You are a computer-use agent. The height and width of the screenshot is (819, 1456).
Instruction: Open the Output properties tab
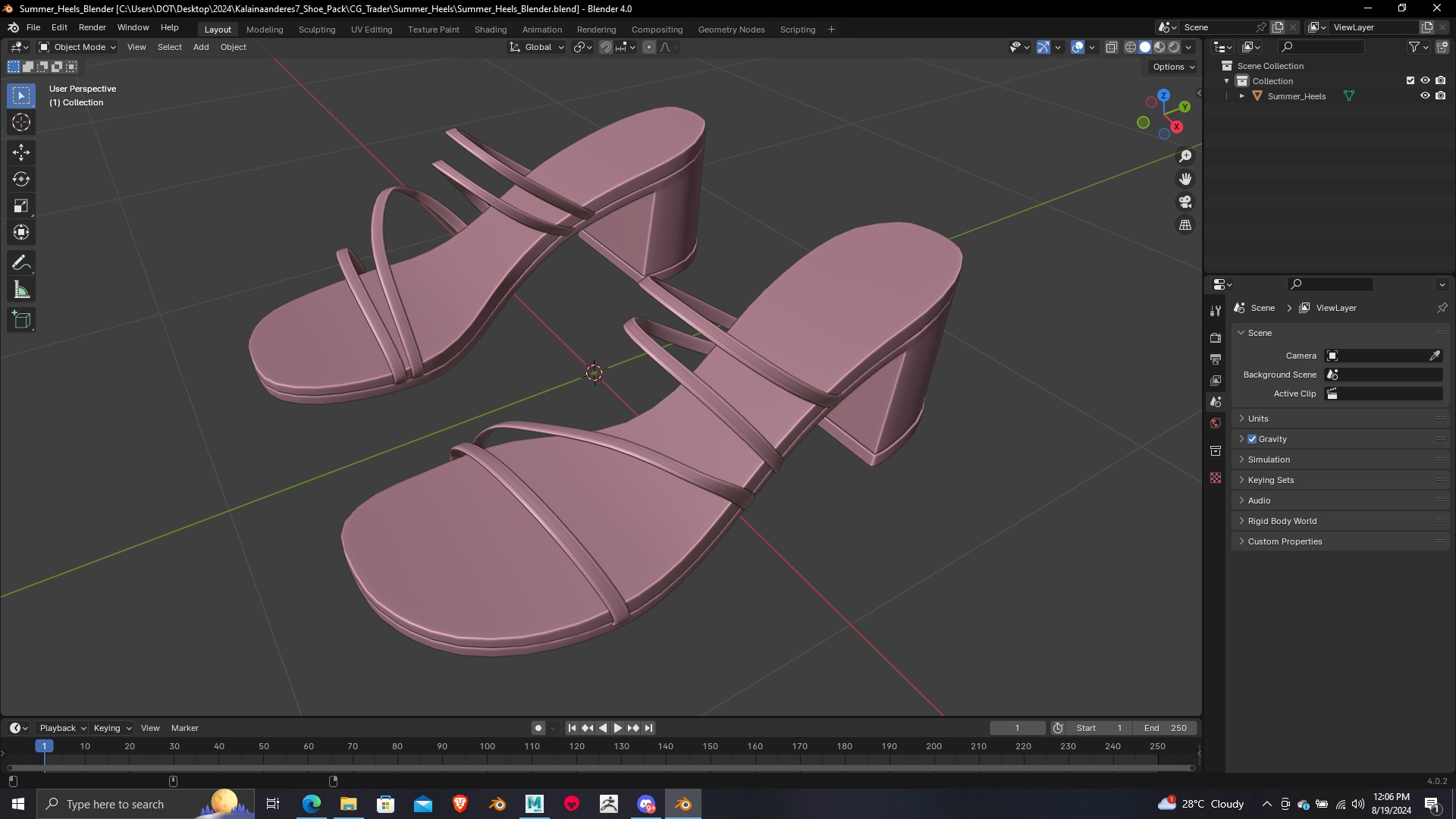pos(1216,359)
